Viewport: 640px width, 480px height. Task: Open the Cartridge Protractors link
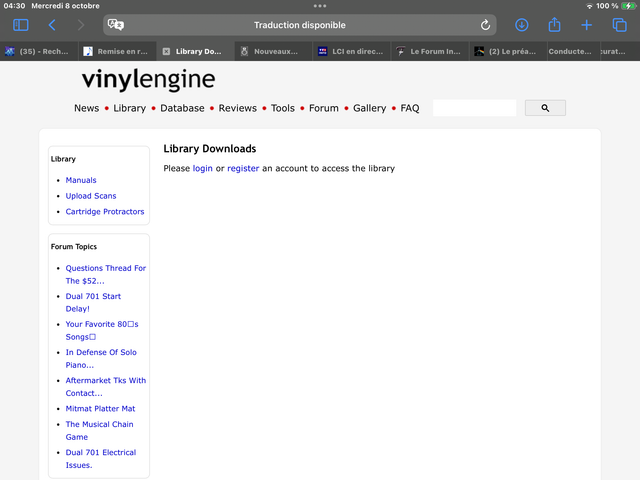(x=105, y=211)
